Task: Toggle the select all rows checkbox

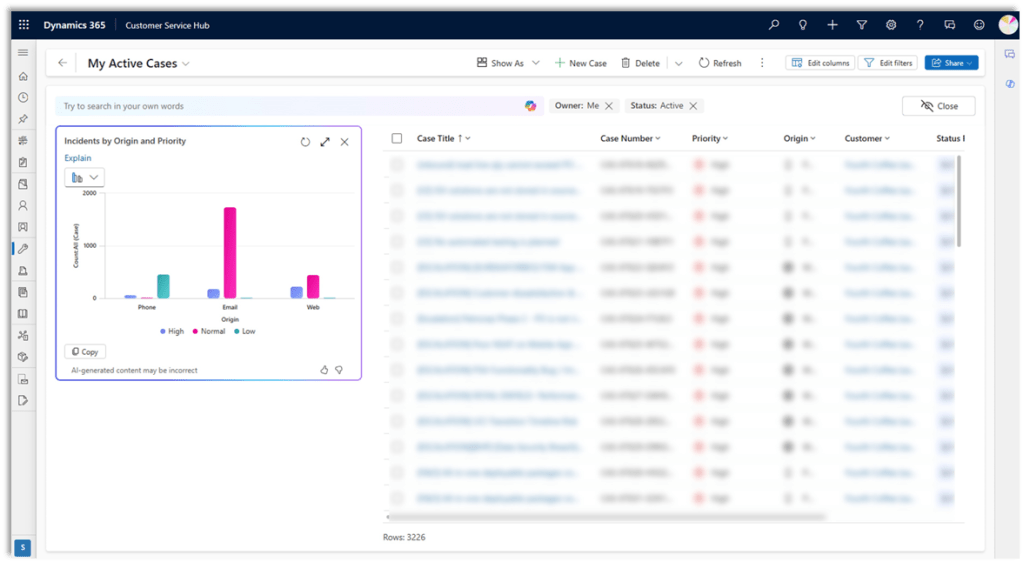Action: [397, 139]
